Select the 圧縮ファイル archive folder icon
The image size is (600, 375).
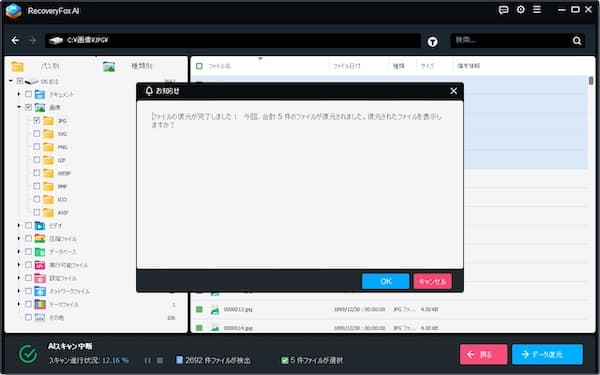click(40, 239)
